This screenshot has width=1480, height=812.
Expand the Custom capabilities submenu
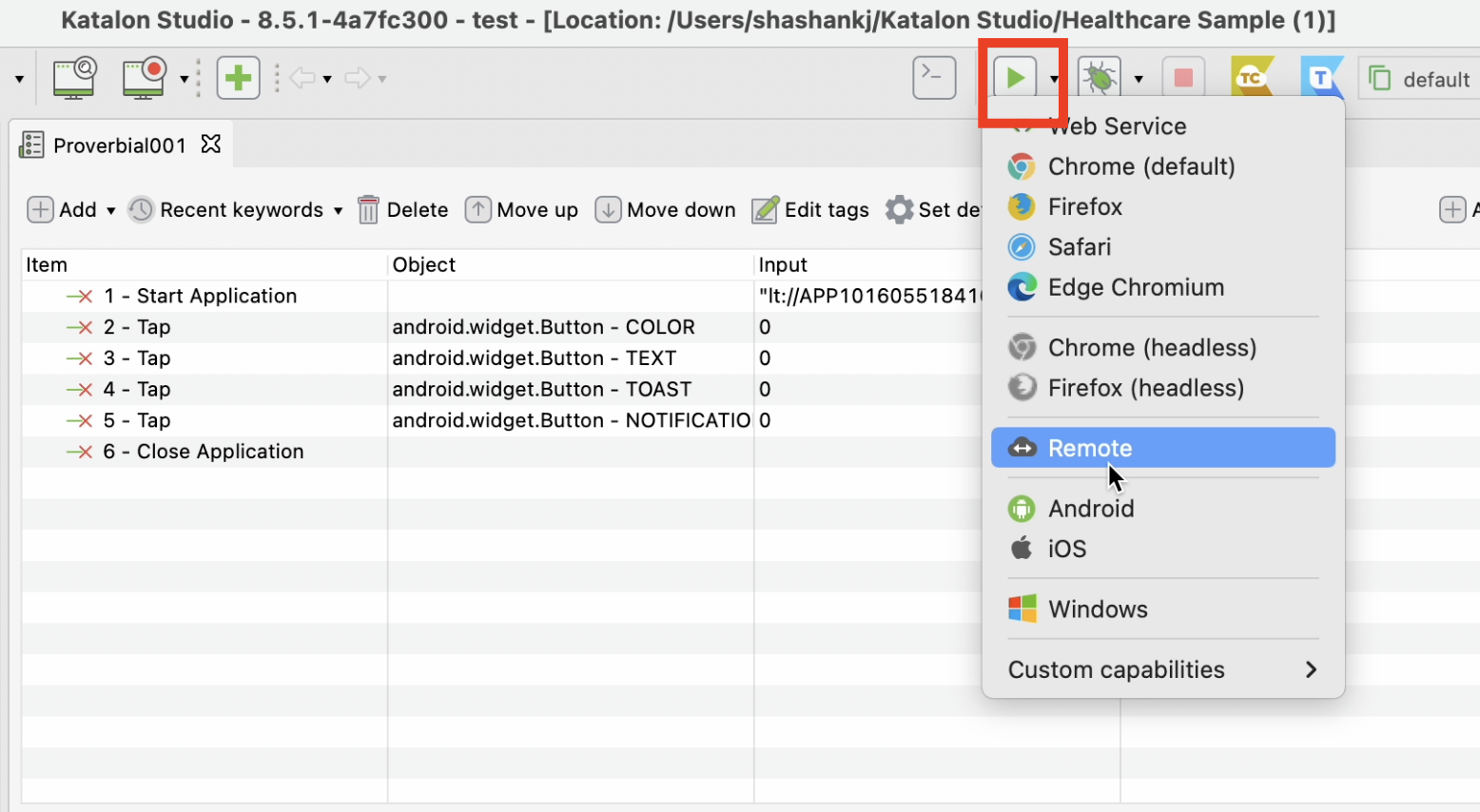pos(1162,669)
